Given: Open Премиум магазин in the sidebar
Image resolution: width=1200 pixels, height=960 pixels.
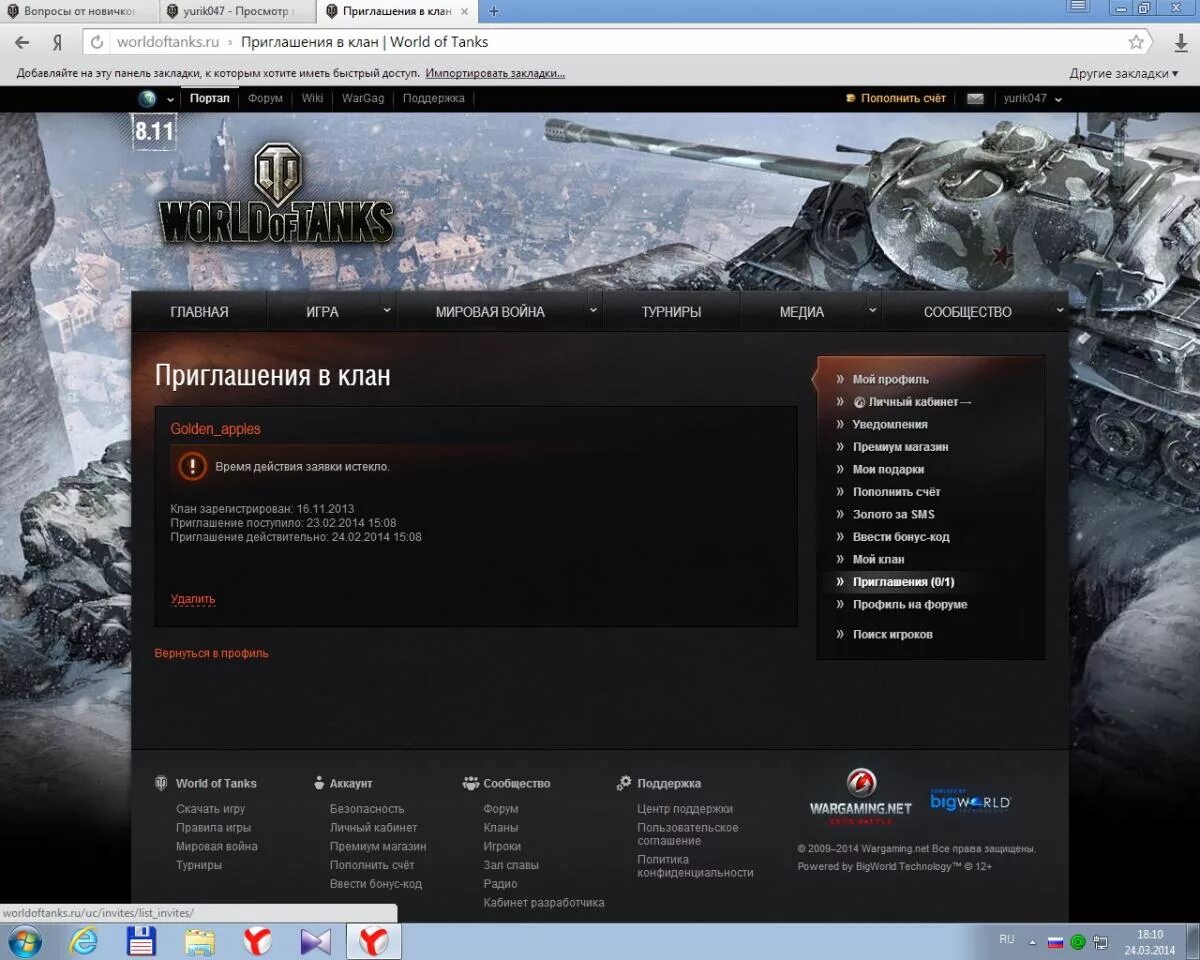Looking at the screenshot, I should tap(900, 447).
